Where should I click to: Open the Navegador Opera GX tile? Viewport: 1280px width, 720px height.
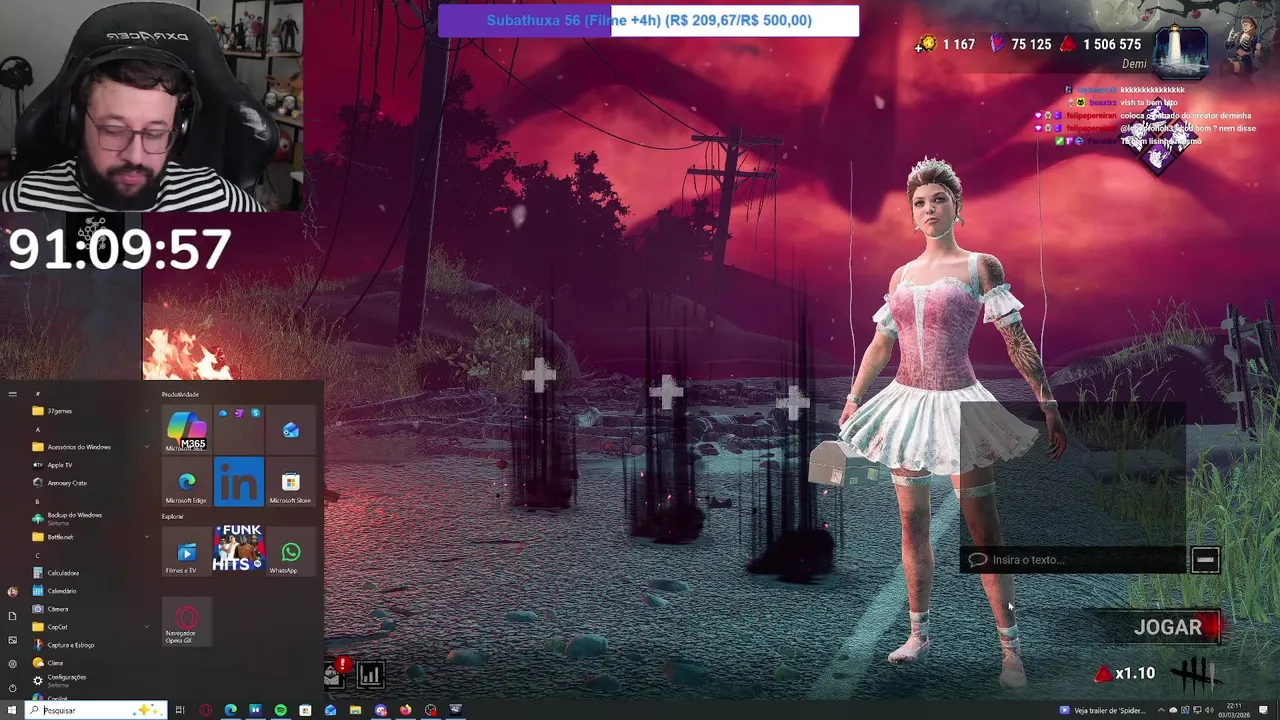click(x=186, y=622)
